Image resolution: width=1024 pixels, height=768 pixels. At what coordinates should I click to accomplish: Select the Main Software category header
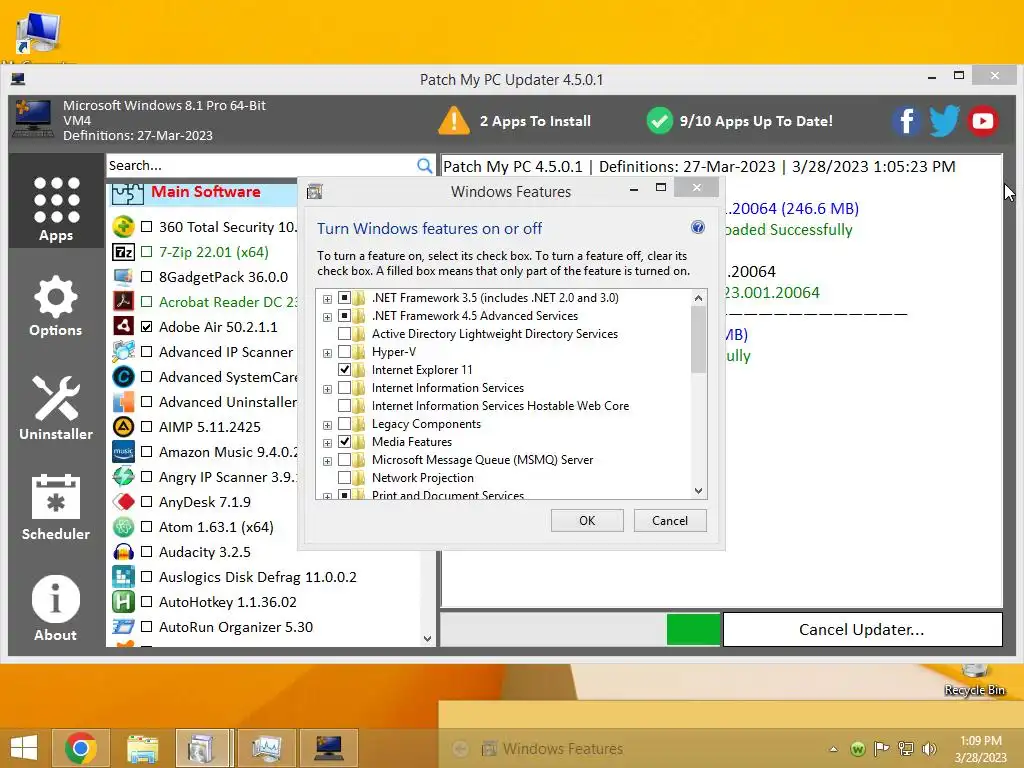[206, 192]
